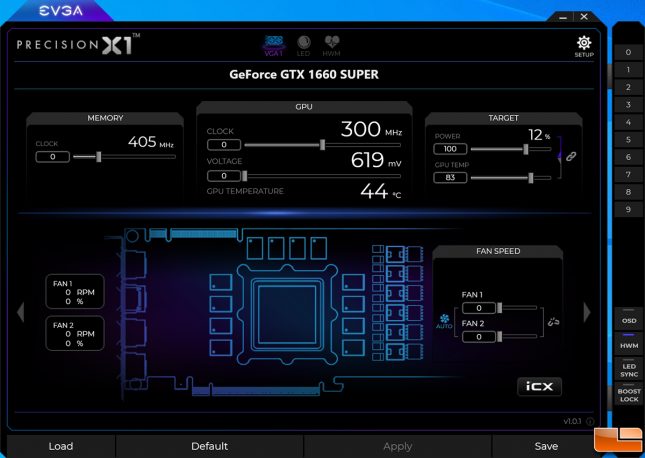
Task: Click the Apply button
Action: [x=397, y=446]
